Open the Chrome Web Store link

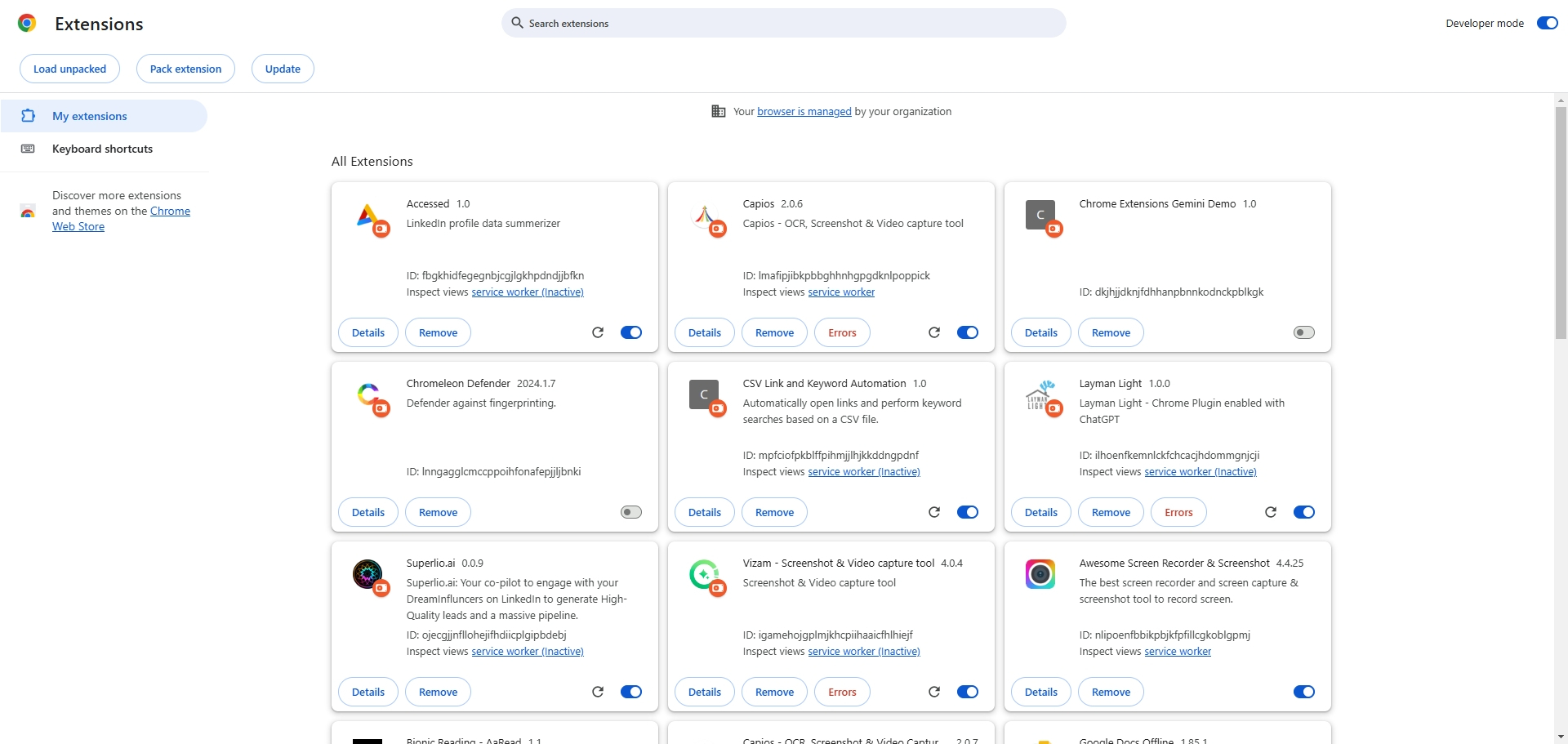pos(121,219)
